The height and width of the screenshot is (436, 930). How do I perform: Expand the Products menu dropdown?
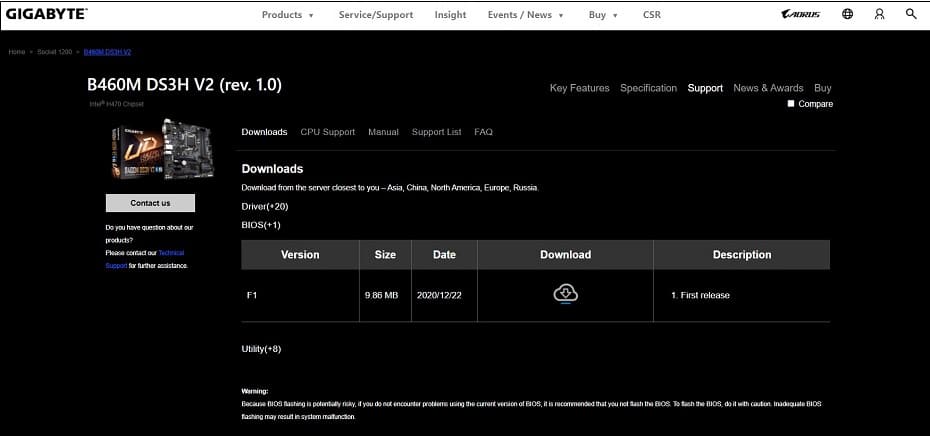(x=288, y=15)
